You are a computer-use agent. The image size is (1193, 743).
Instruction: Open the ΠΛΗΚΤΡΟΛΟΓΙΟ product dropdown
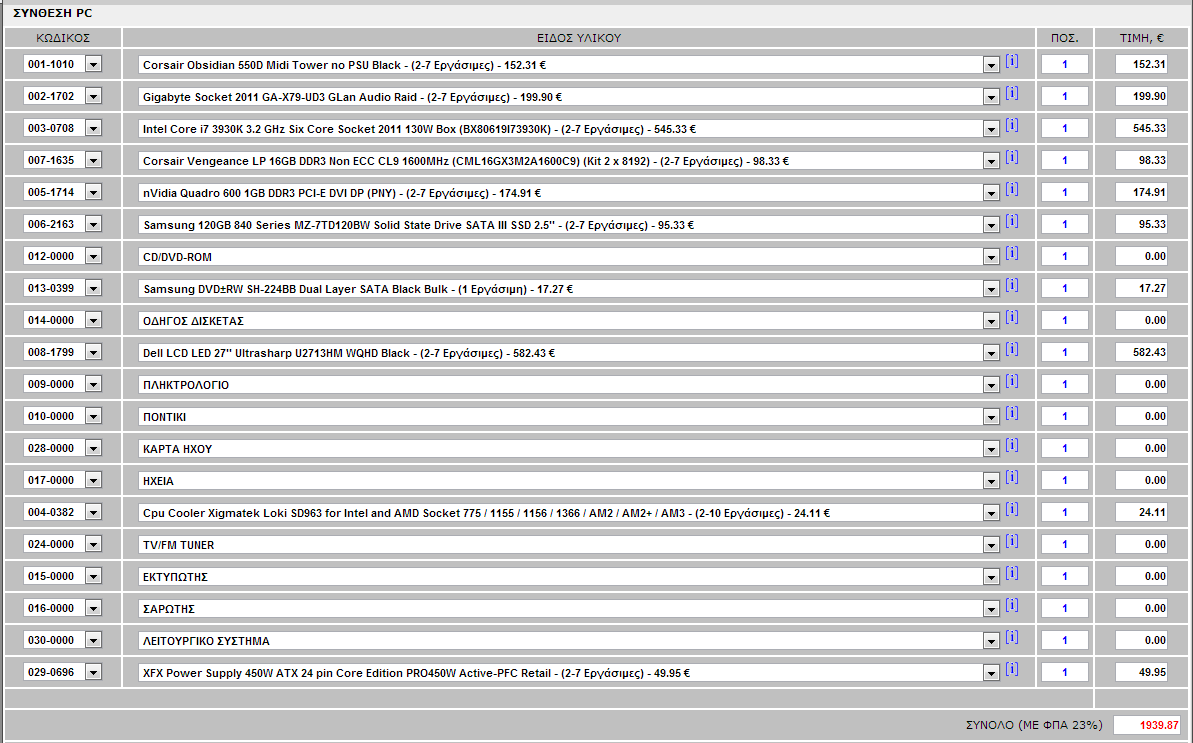tap(991, 385)
